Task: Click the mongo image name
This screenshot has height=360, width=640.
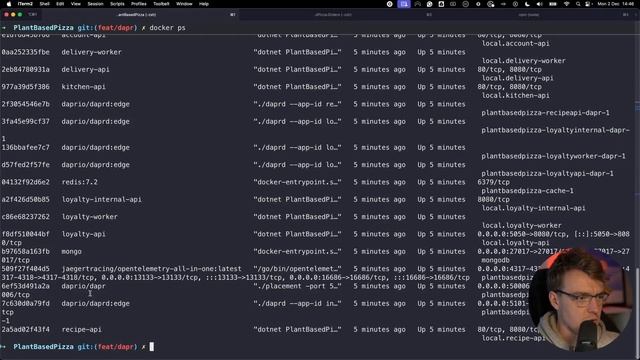Action: 71,251
